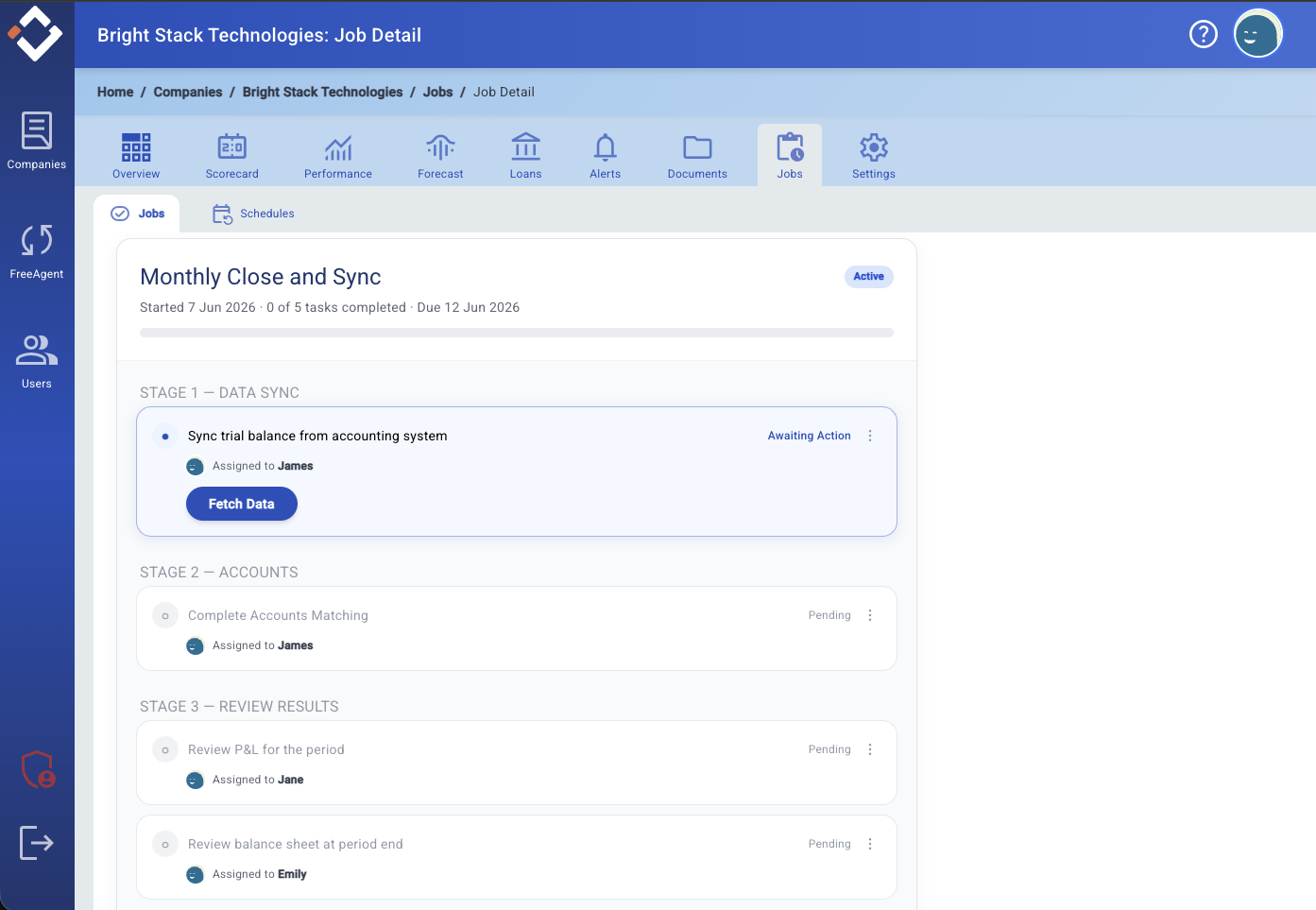Click James avatar under Sync trial balance
This screenshot has height=910, width=1316.
click(196, 467)
